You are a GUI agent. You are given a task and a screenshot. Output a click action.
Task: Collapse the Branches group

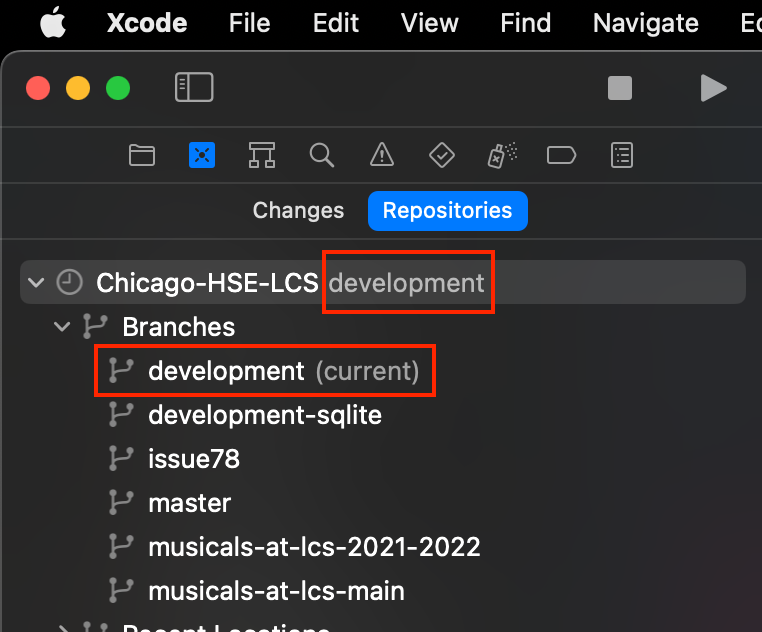coord(62,327)
